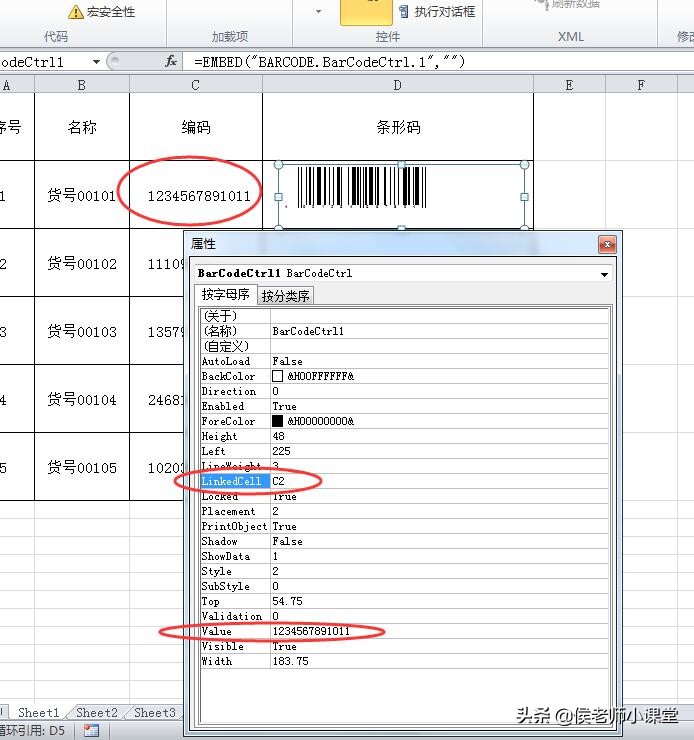Open the Run Dialog (执行对话框) command
Viewport: 694px width, 740px height.
437,11
